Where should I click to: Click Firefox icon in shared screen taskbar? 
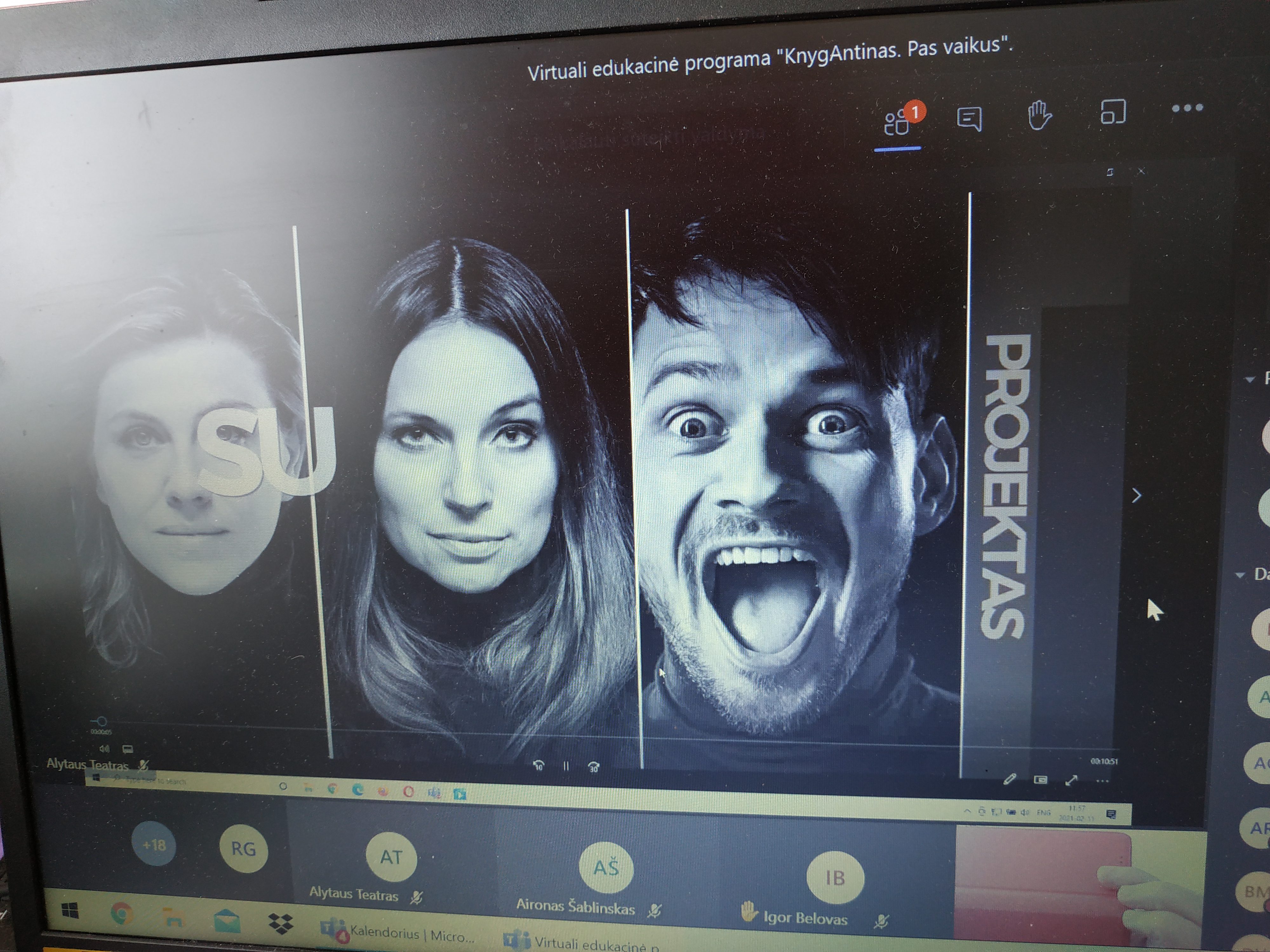point(383,791)
